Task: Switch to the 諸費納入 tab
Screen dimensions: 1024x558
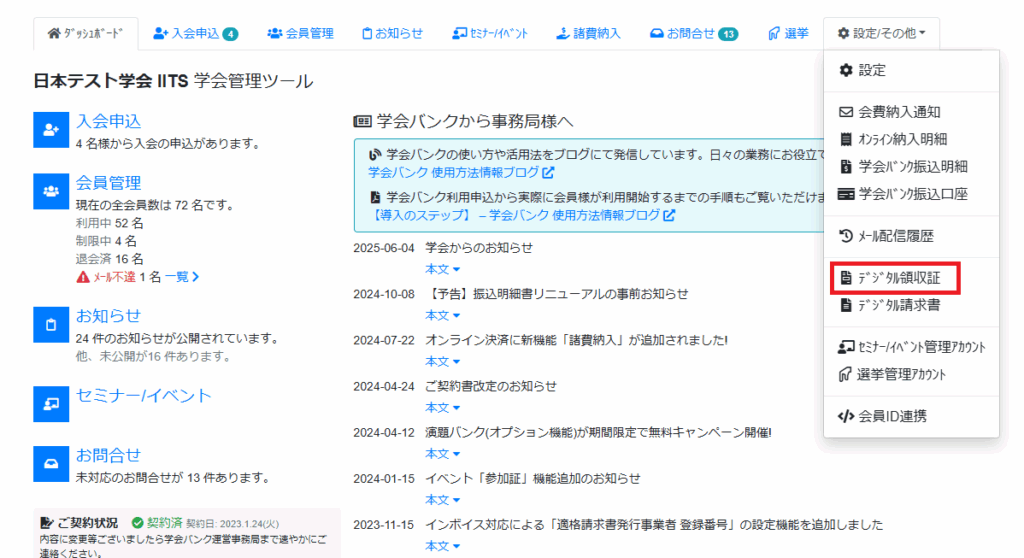Action: (588, 33)
